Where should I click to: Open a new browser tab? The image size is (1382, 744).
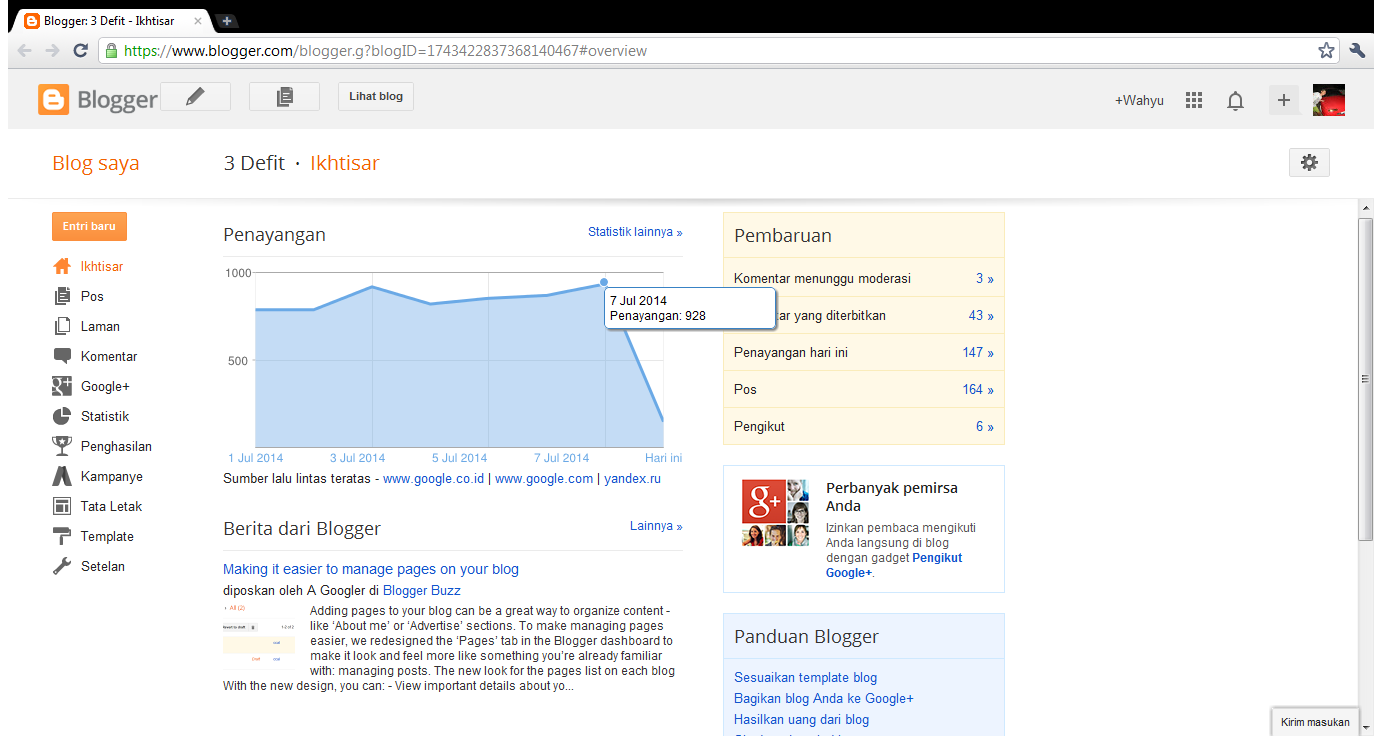pyautogui.click(x=227, y=20)
